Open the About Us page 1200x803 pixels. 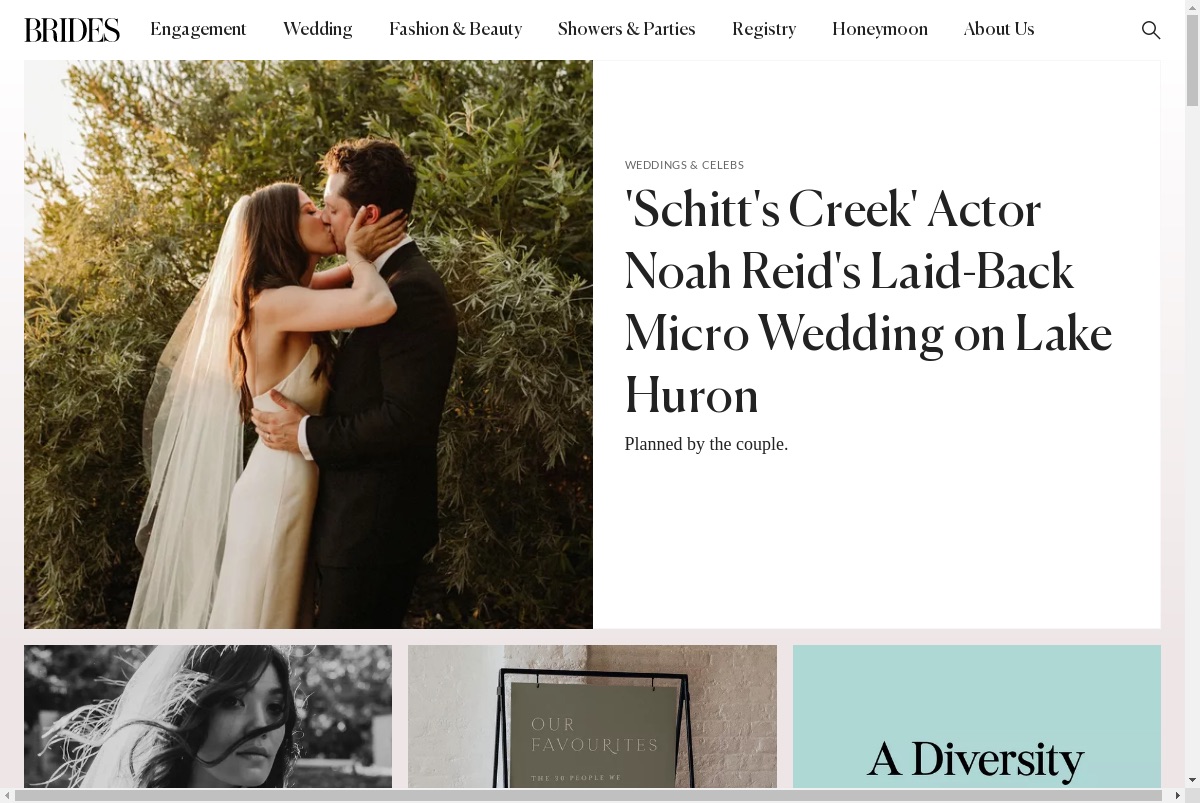click(999, 30)
